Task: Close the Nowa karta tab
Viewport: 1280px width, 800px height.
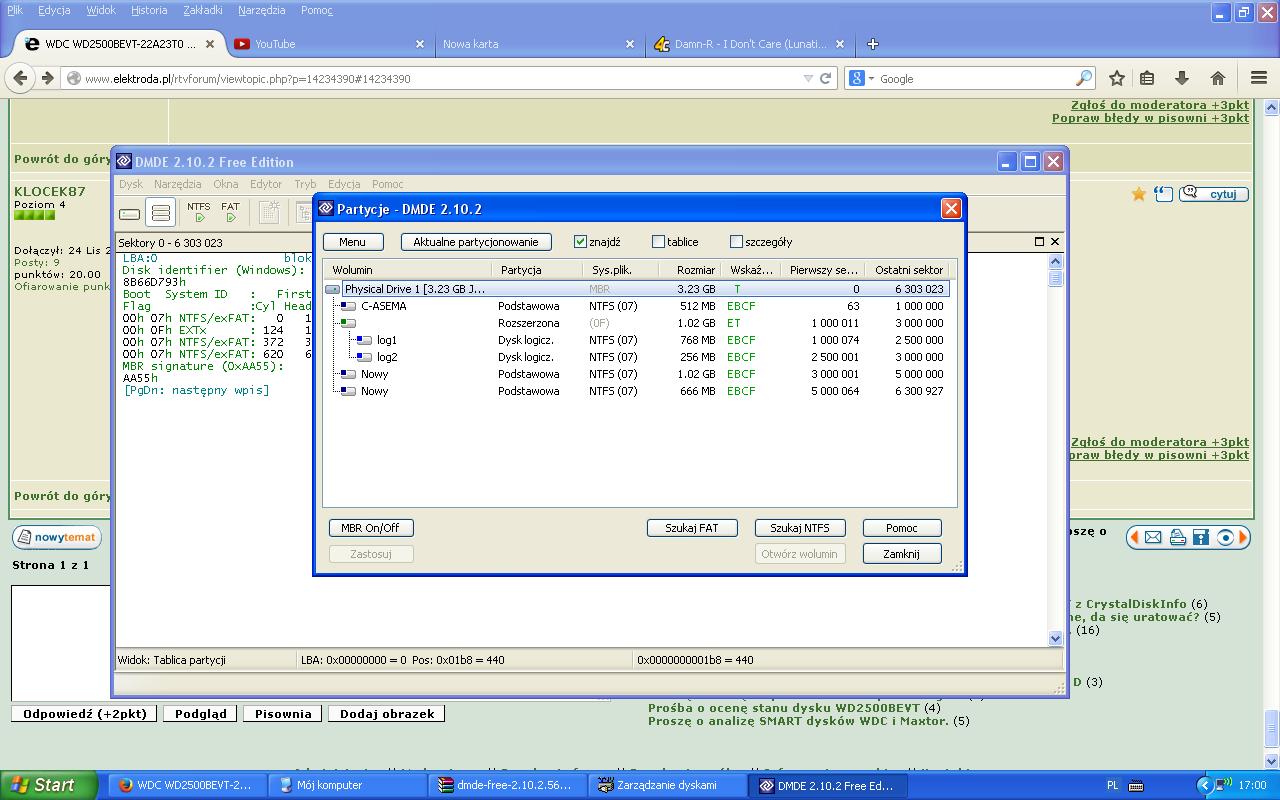Action: 630,44
